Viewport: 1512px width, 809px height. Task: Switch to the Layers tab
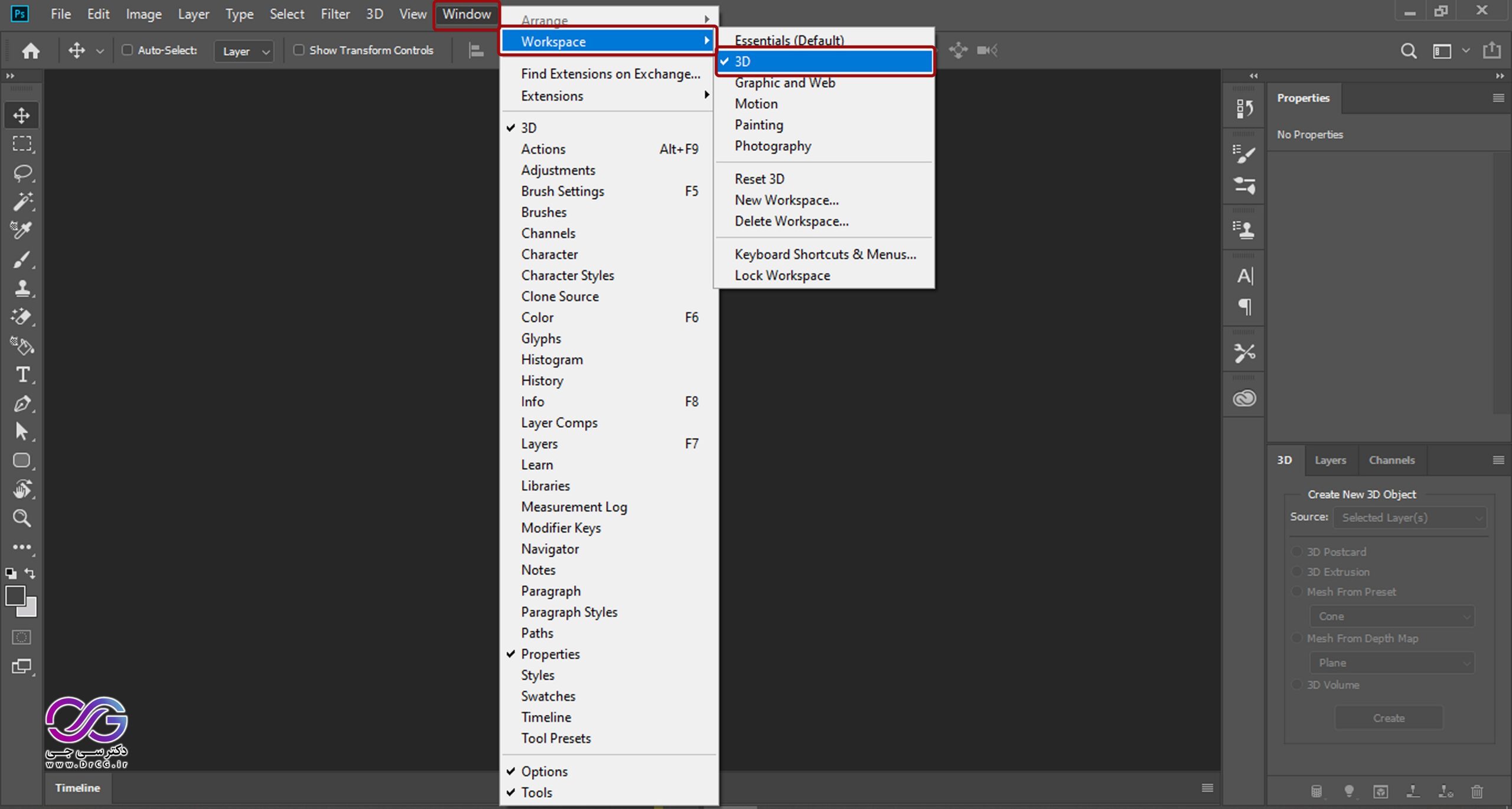1330,460
